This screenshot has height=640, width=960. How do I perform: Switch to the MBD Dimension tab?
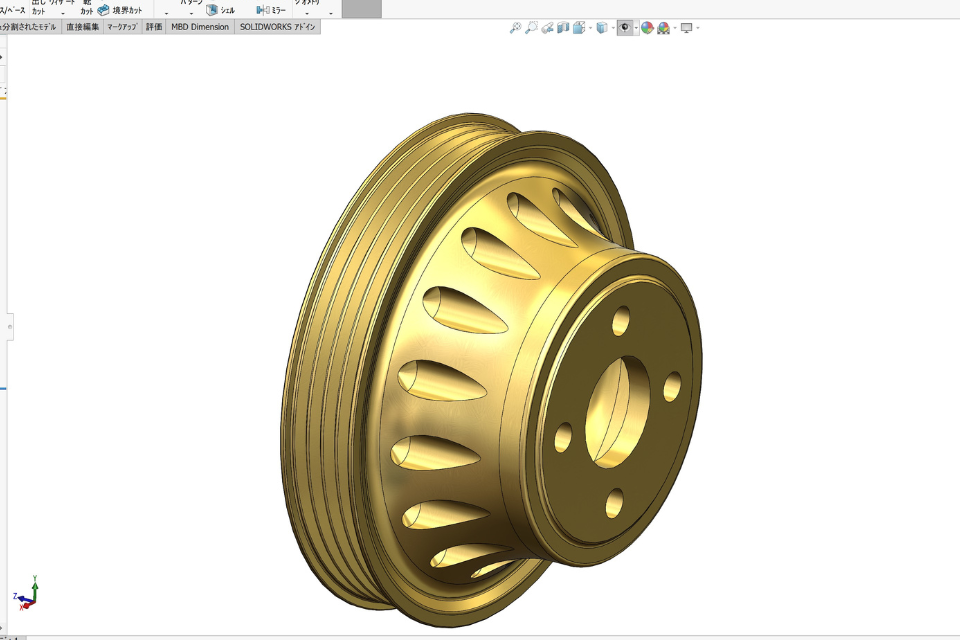pos(200,27)
